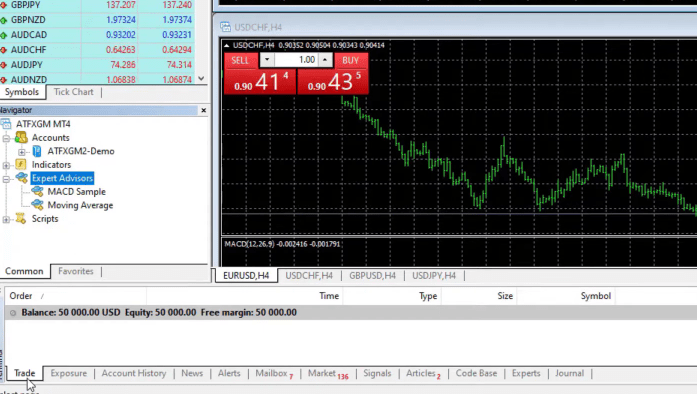
Task: Open the USDJPY,H4 chart tab
Action: point(434,276)
